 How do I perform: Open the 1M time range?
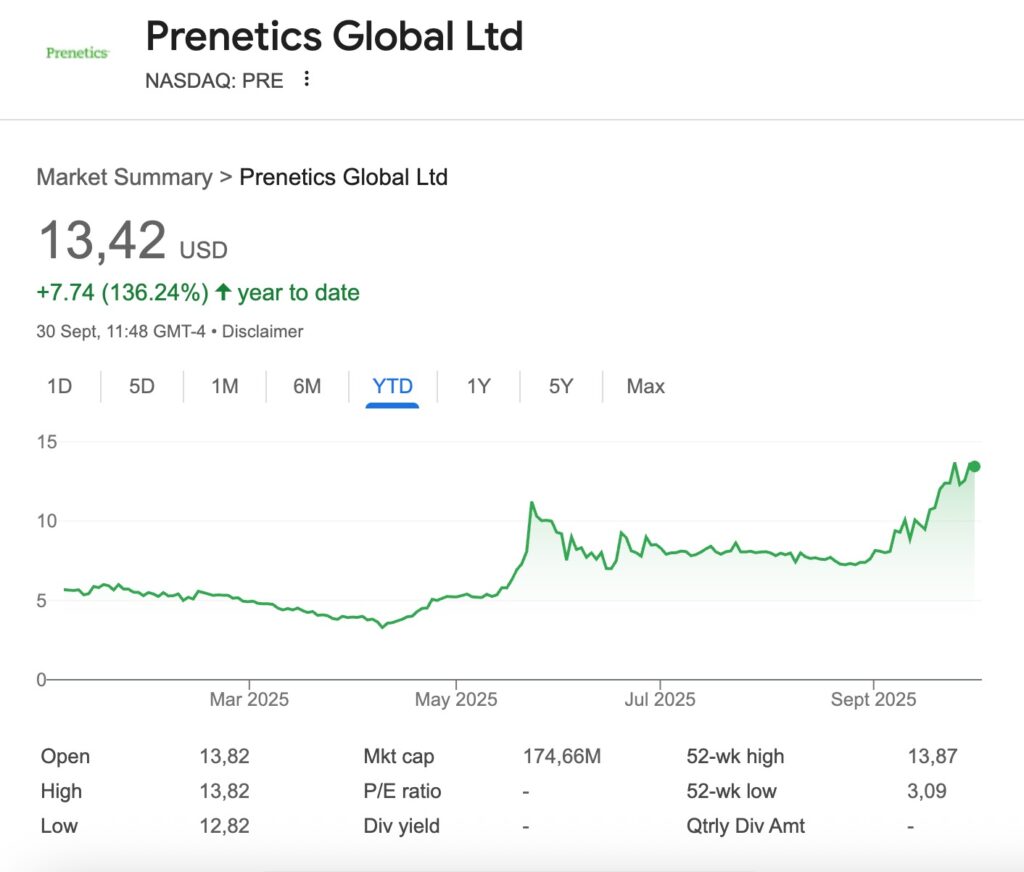[x=223, y=385]
